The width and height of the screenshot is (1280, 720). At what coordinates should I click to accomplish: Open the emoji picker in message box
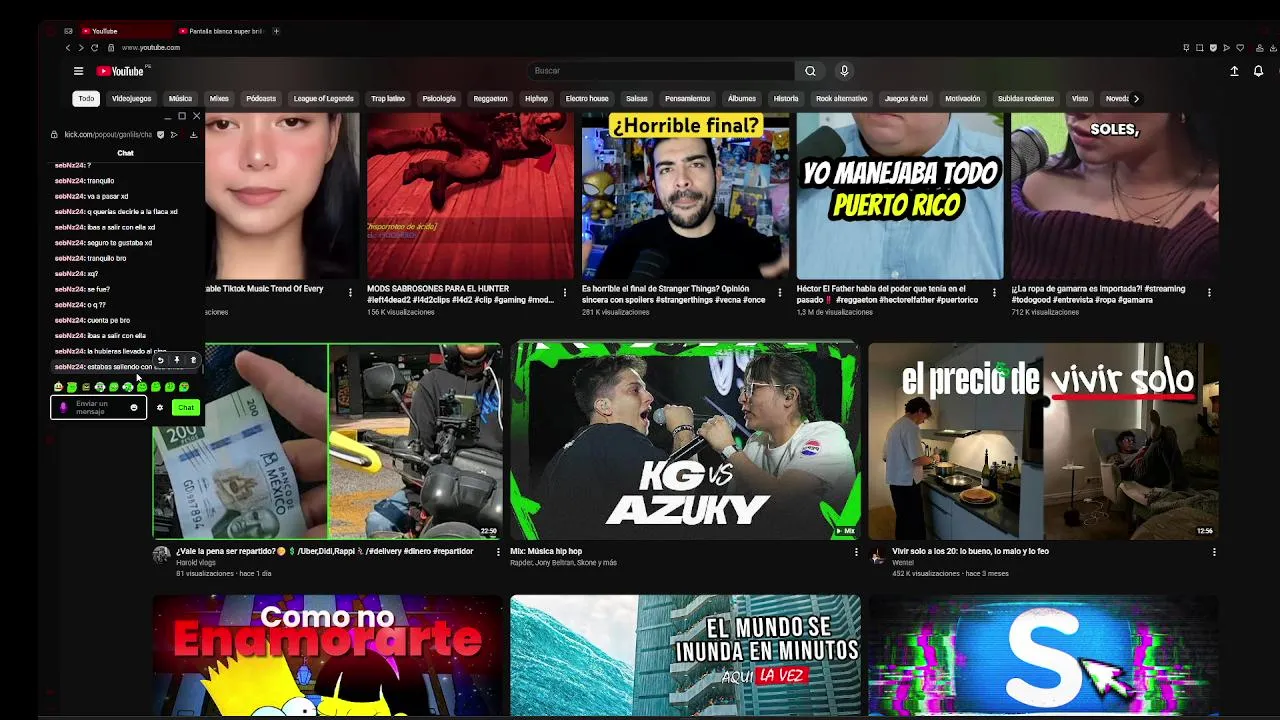[x=134, y=407]
